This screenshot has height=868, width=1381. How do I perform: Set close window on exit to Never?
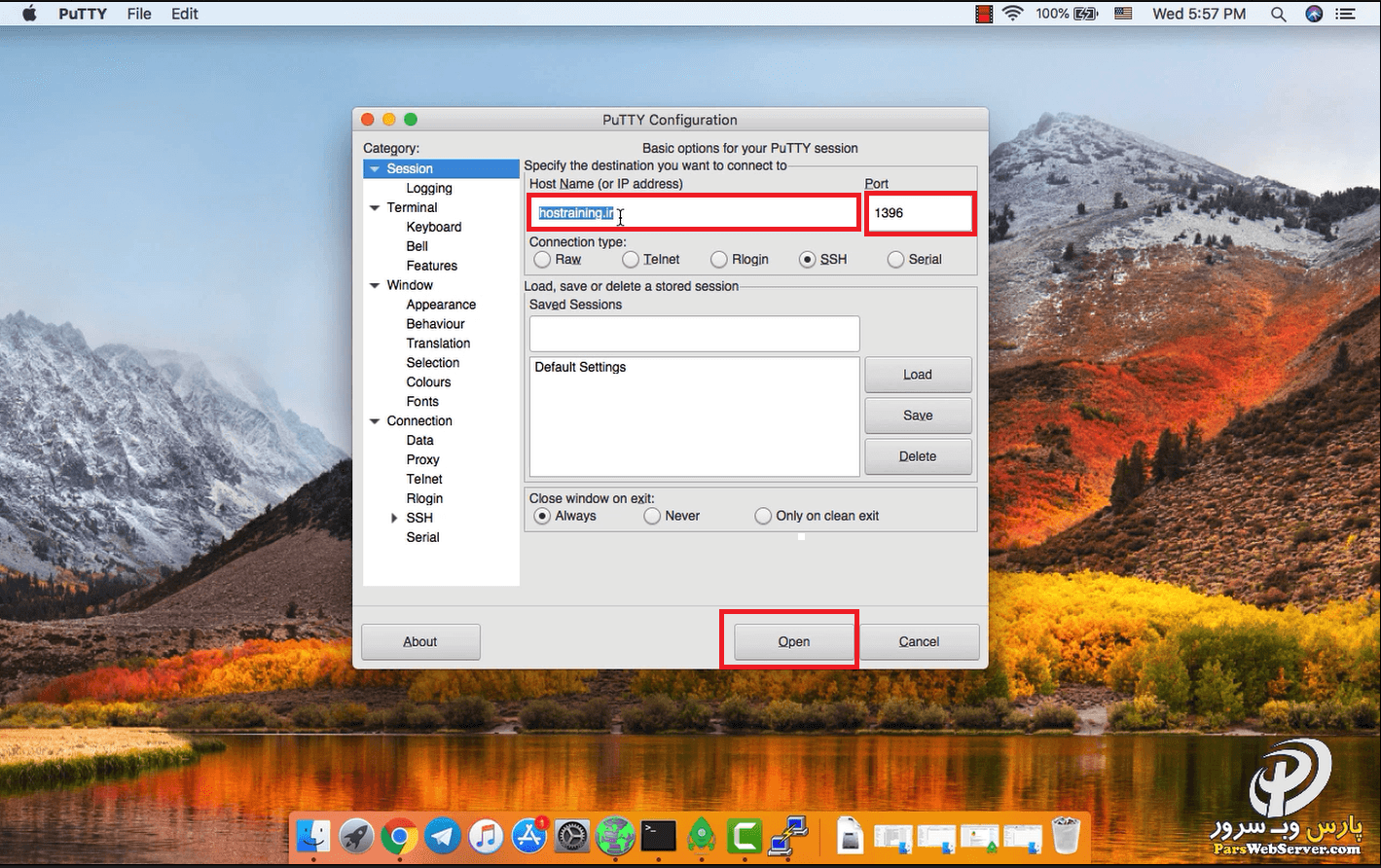click(652, 517)
